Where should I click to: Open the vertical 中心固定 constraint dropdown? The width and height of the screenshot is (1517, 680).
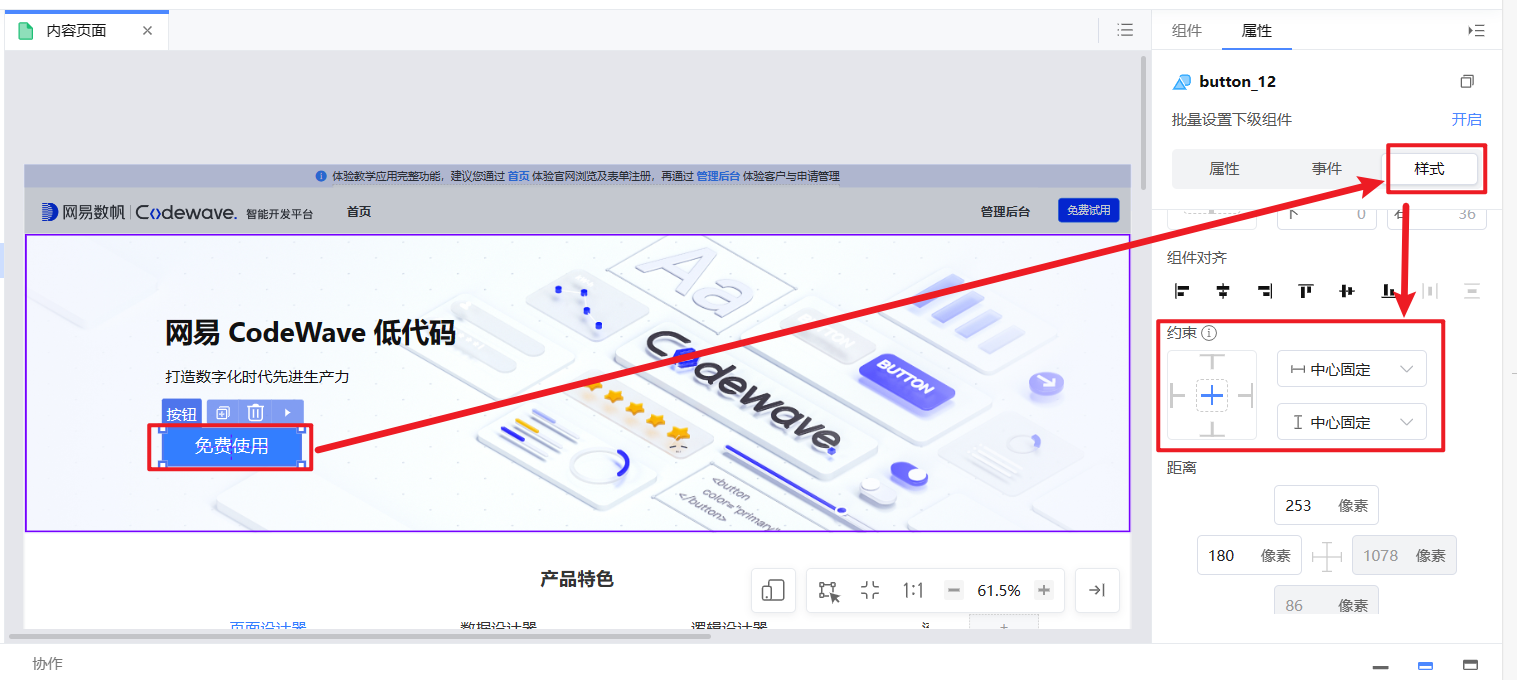tap(1352, 421)
